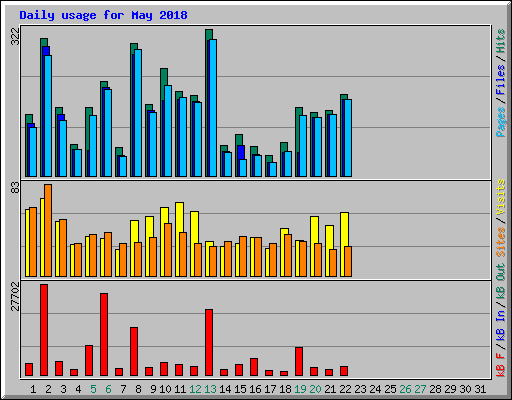
Task: Click day 31 on the x-axis
Action: (x=480, y=389)
